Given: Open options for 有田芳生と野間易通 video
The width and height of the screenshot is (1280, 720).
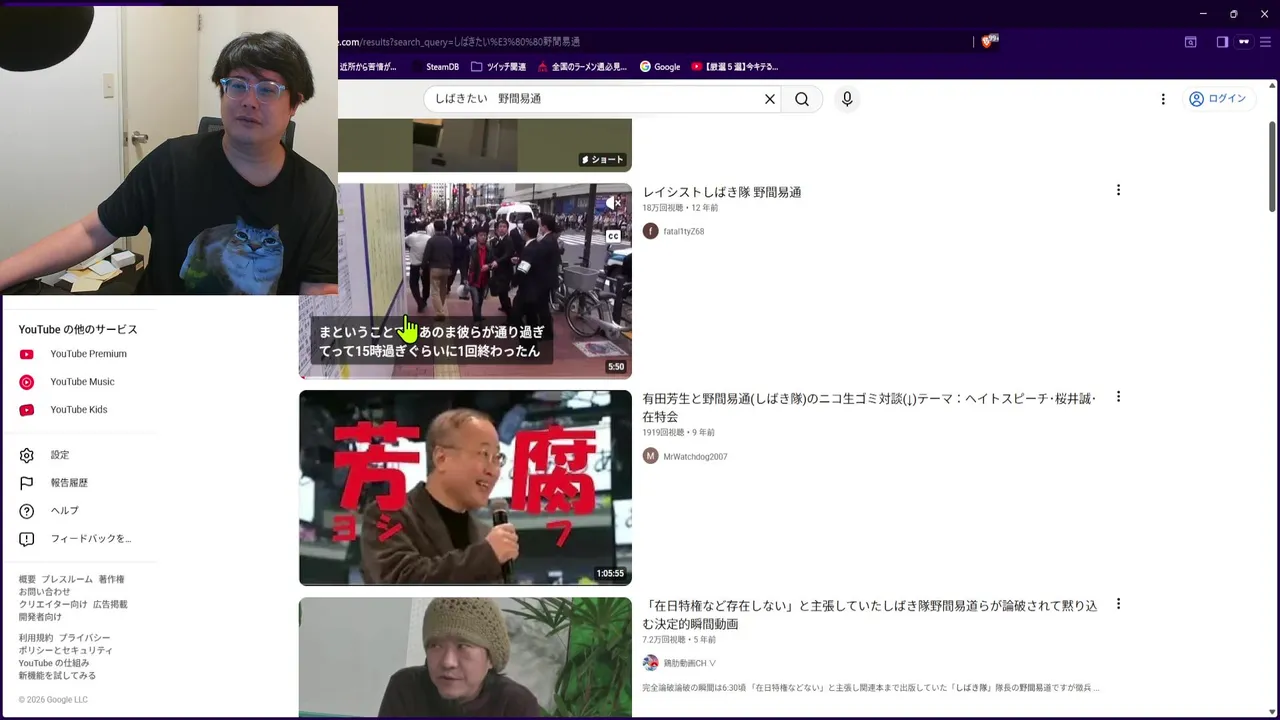Looking at the screenshot, I should [x=1118, y=397].
